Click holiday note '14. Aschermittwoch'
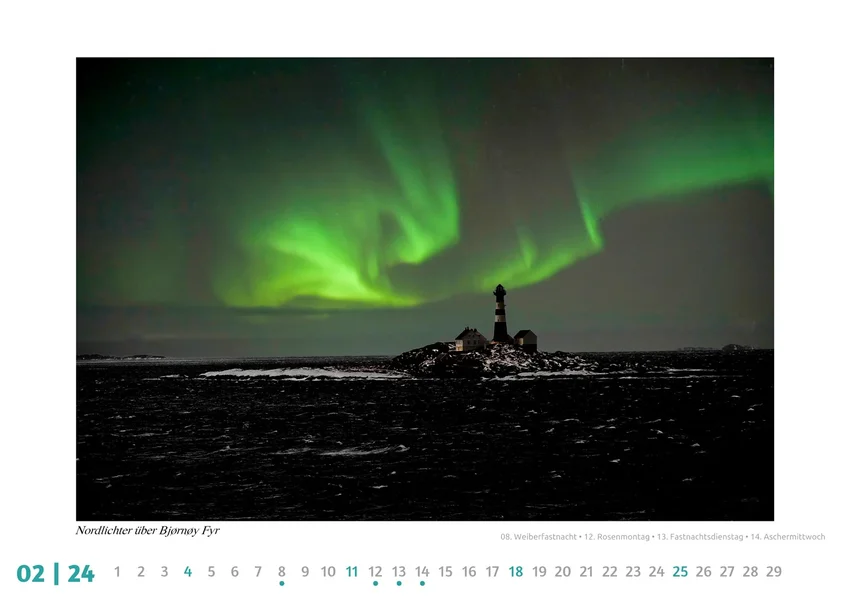The height and width of the screenshot is (600, 850). tap(788, 537)
